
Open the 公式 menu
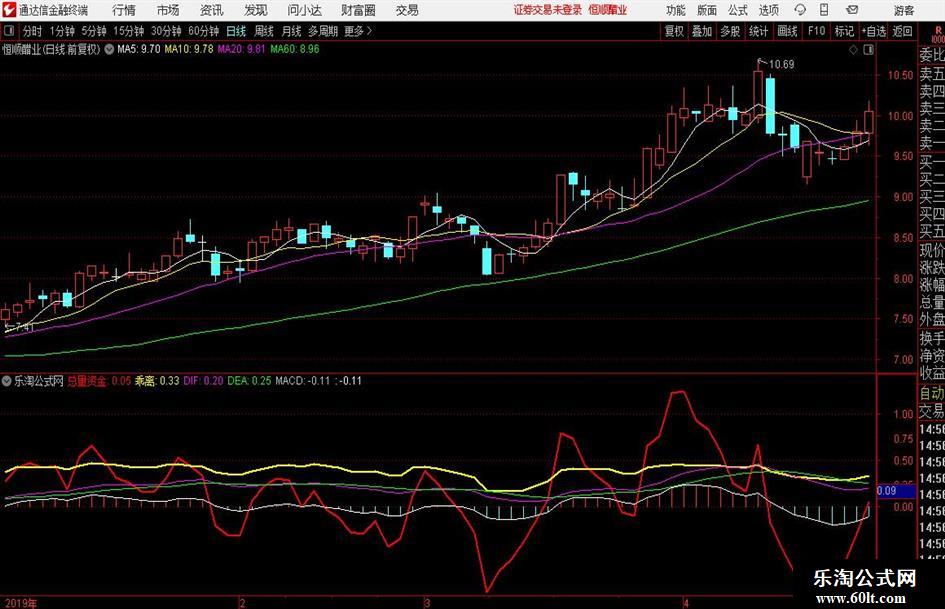(x=738, y=10)
